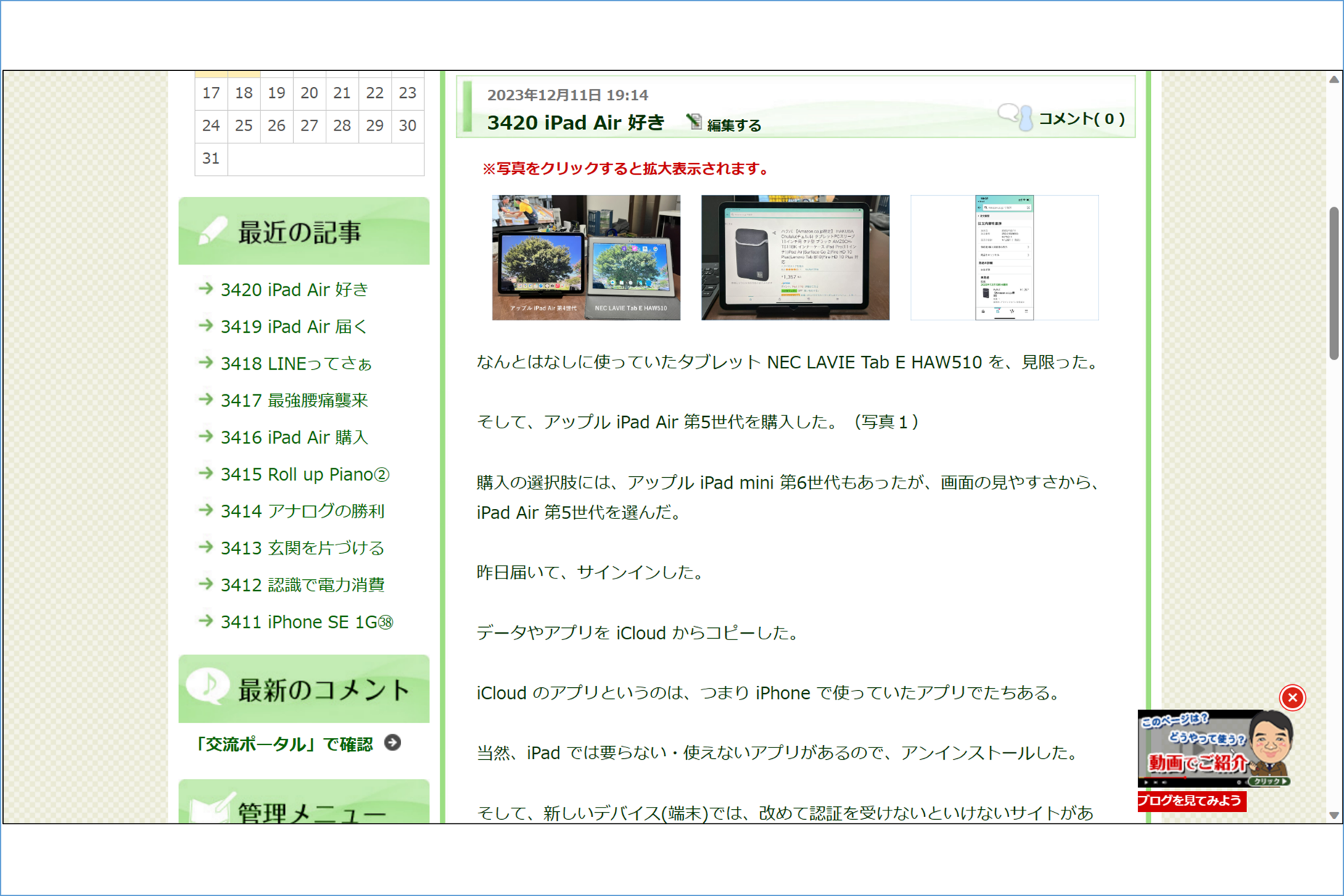Click the 最新のコメント section header
Viewport: 1344px width, 896px height.
click(x=304, y=689)
